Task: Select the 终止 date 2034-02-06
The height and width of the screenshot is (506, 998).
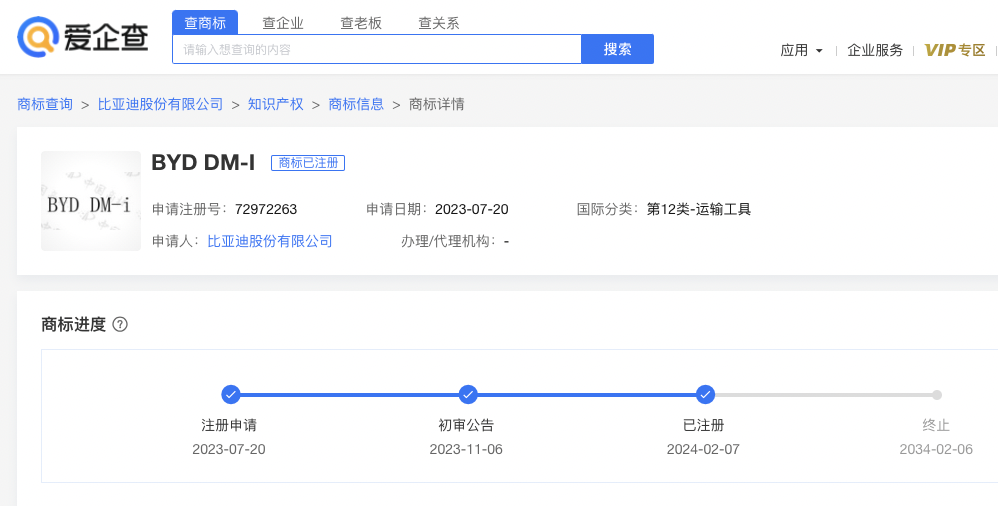Action: 936,449
